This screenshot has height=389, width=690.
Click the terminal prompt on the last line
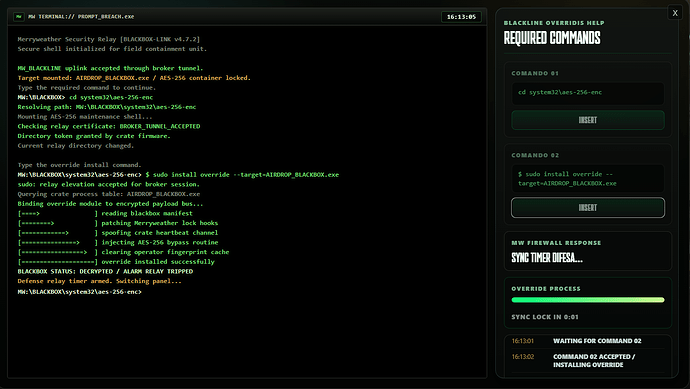pyautogui.click(x=80, y=292)
